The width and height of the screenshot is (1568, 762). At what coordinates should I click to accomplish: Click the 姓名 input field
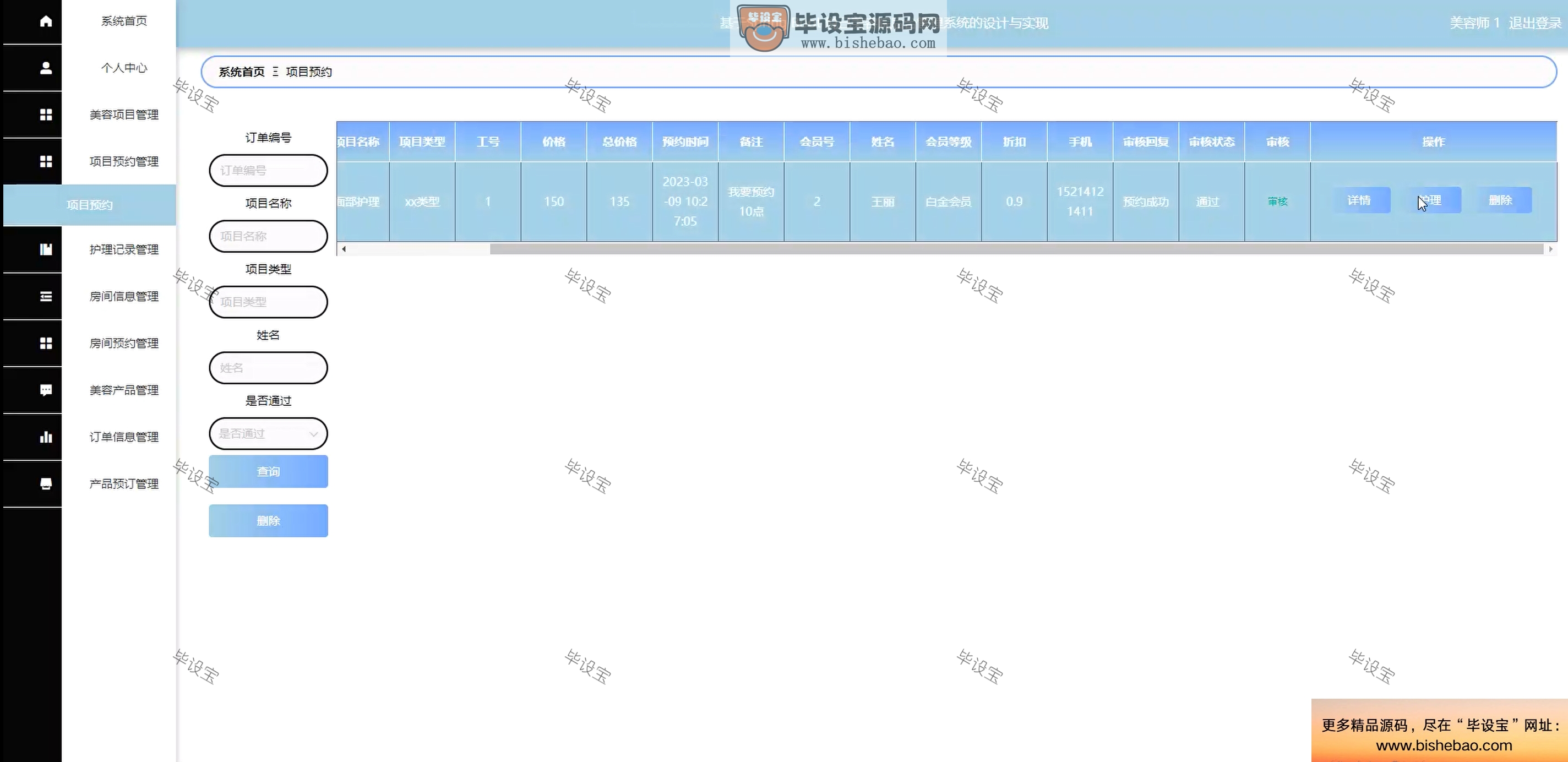[x=269, y=368]
